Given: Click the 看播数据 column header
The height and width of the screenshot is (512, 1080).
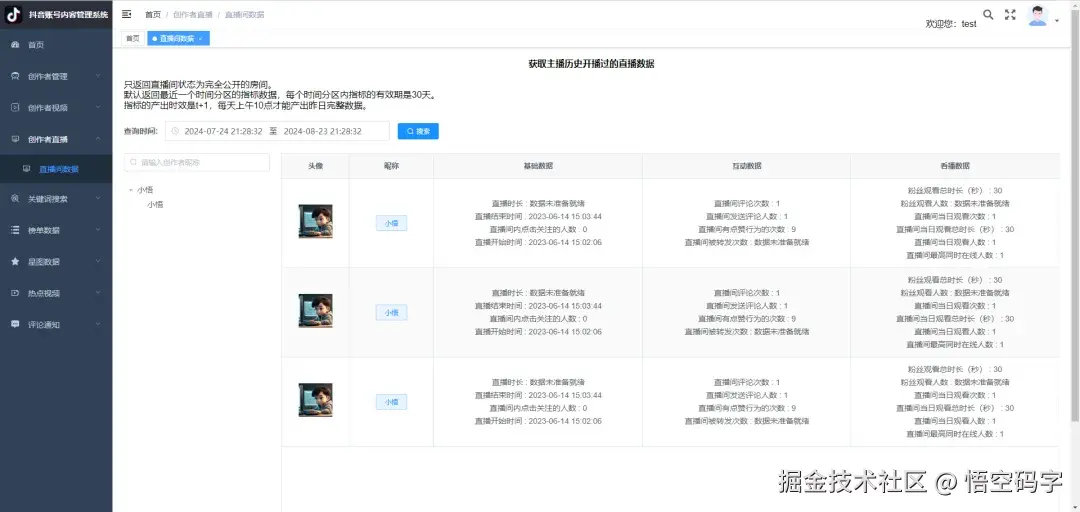Looking at the screenshot, I should click(x=955, y=166).
